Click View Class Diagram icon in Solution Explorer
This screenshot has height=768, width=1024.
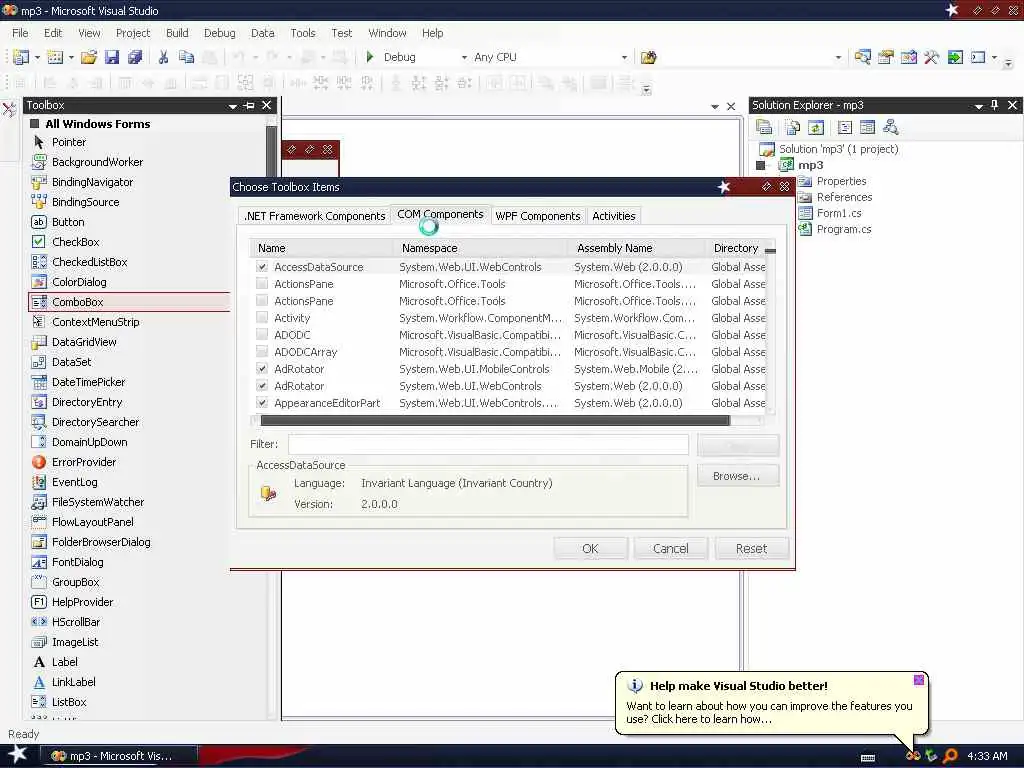890,127
